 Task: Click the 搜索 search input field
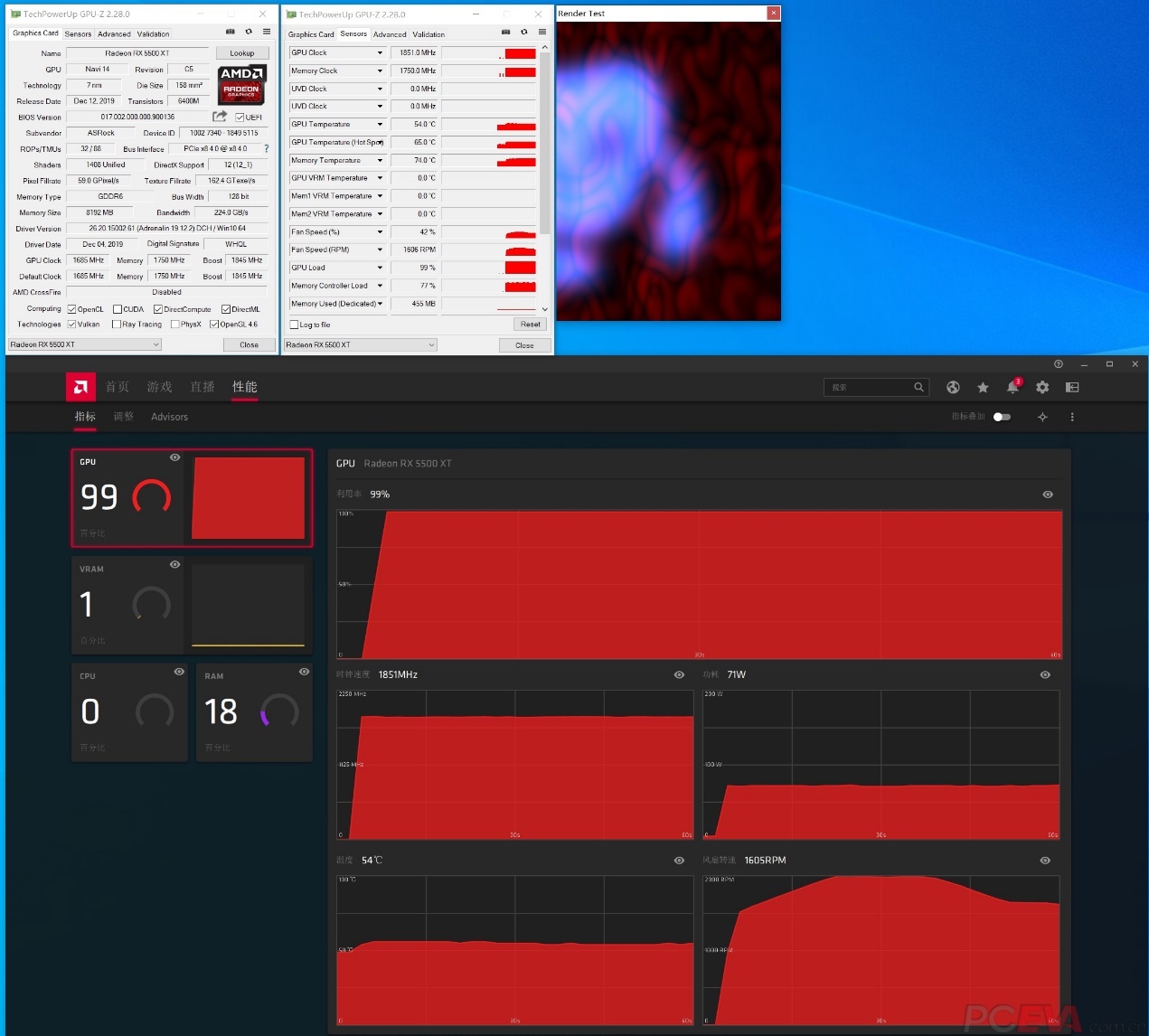click(x=870, y=387)
